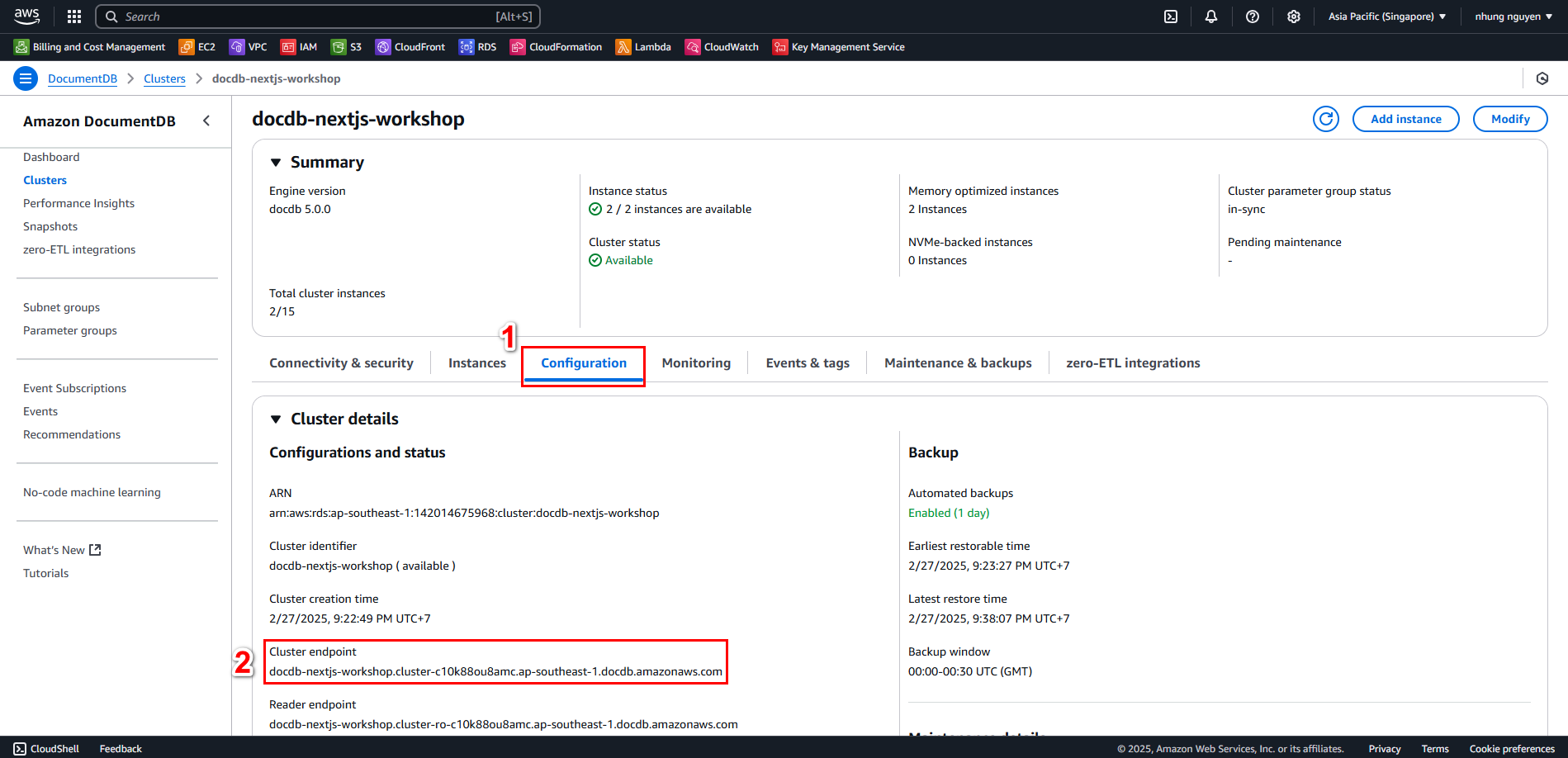The height and width of the screenshot is (758, 1568).
Task: Open S3 service shortcut
Action: [347, 47]
